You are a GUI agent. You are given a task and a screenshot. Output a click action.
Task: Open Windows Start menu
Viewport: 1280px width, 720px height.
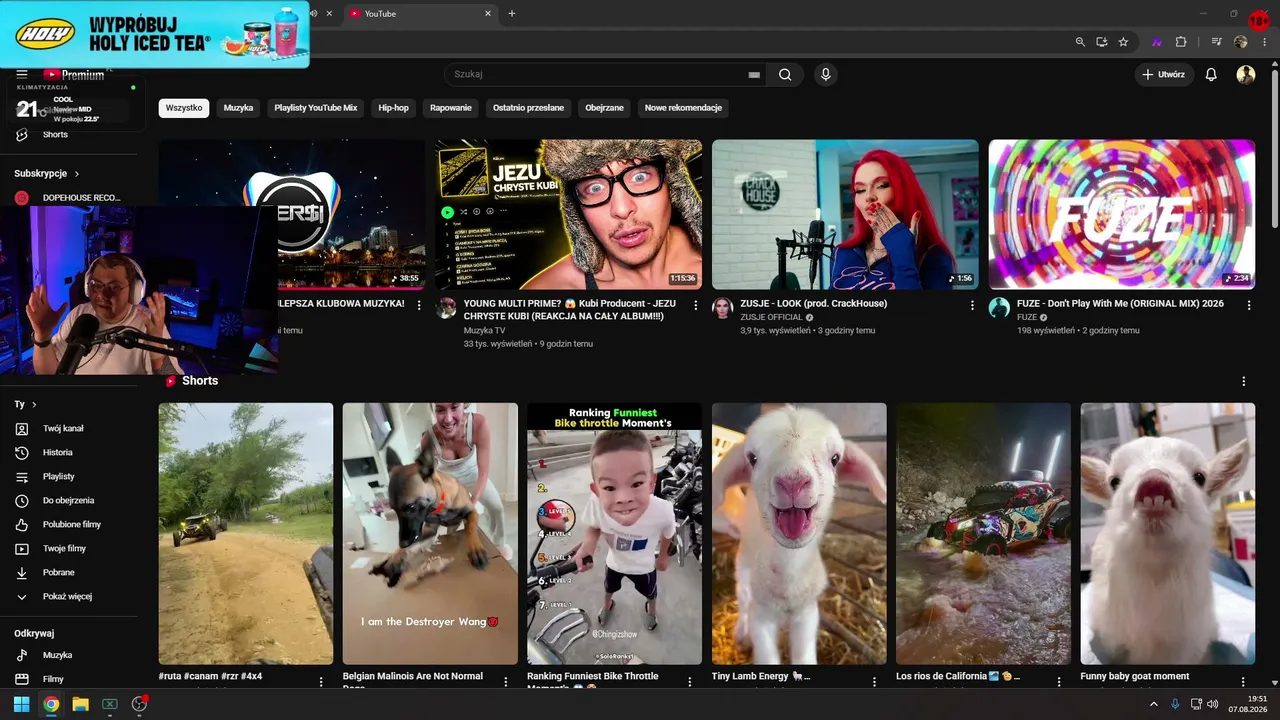[x=21, y=704]
